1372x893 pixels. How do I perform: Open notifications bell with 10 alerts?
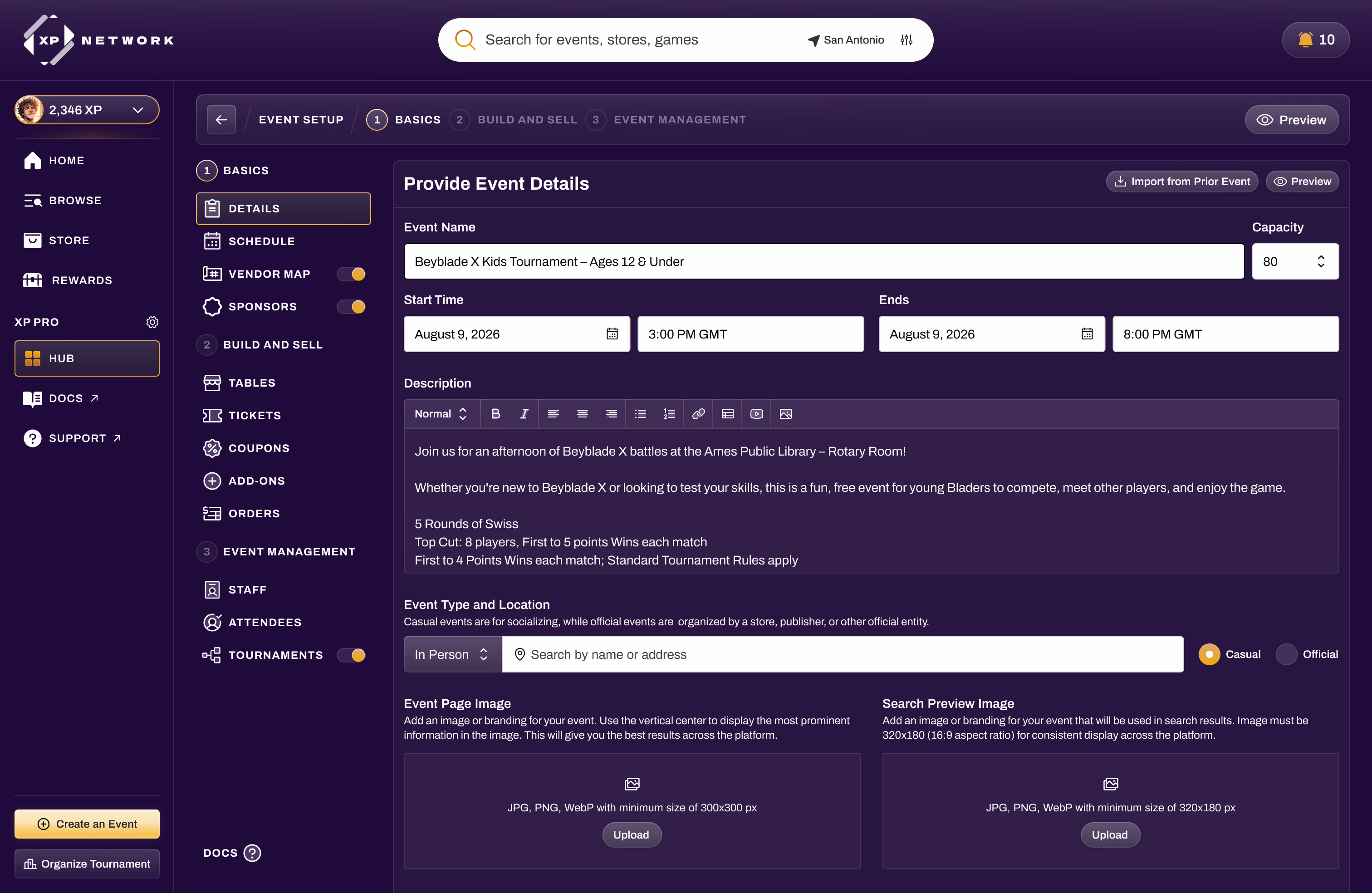(x=1316, y=40)
